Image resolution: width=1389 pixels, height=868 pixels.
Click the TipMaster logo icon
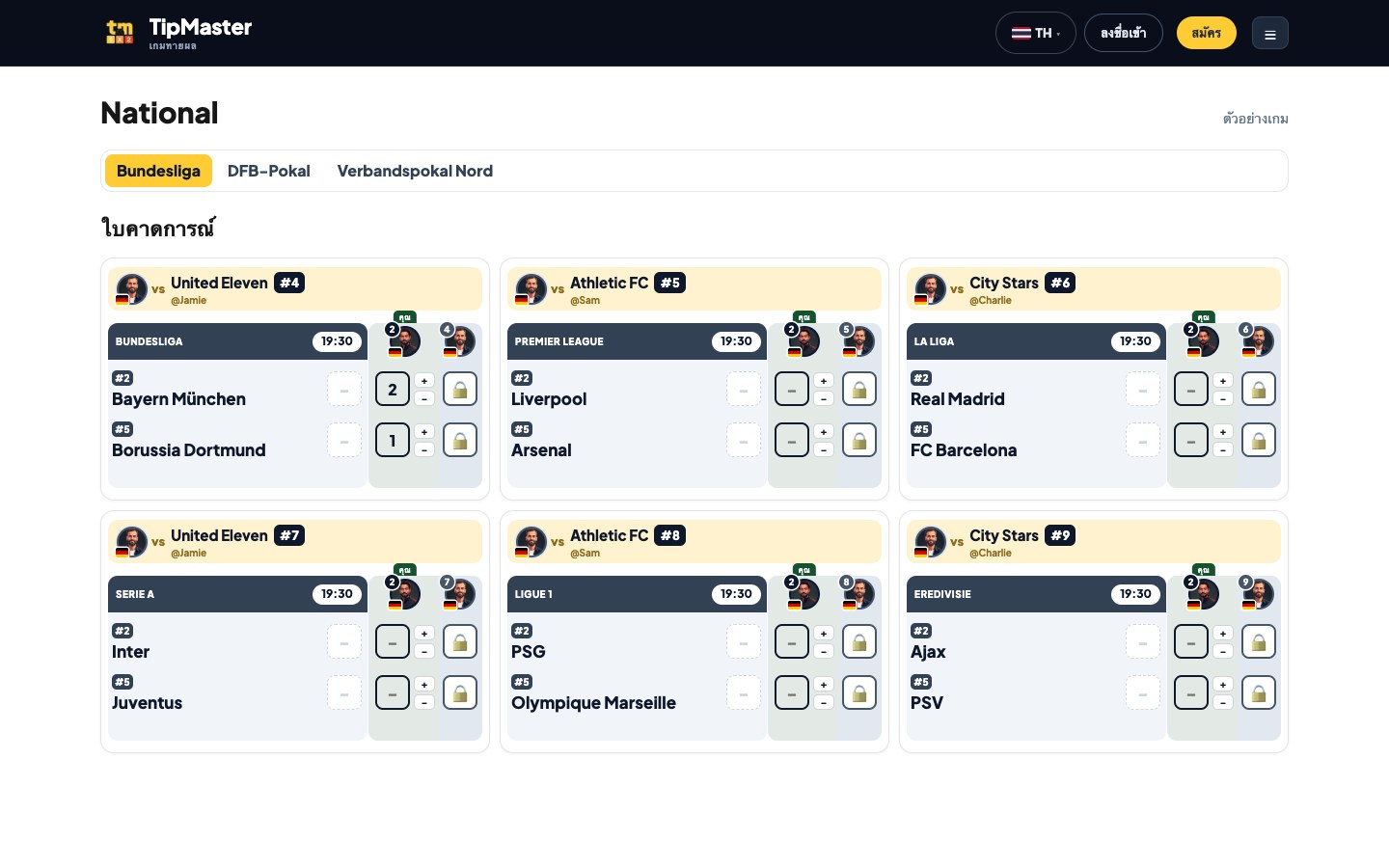point(120,33)
